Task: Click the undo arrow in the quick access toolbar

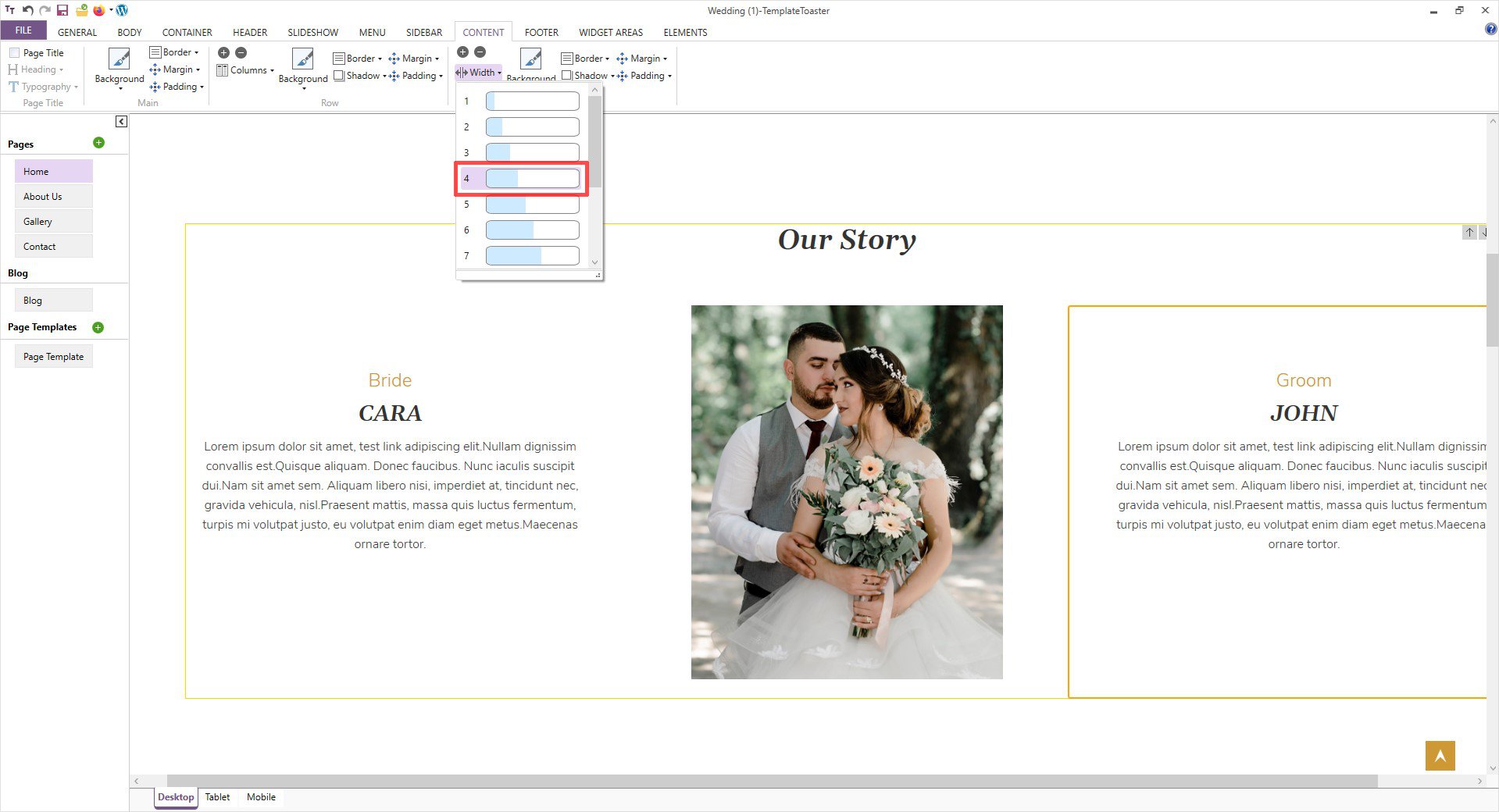Action: coord(27,10)
